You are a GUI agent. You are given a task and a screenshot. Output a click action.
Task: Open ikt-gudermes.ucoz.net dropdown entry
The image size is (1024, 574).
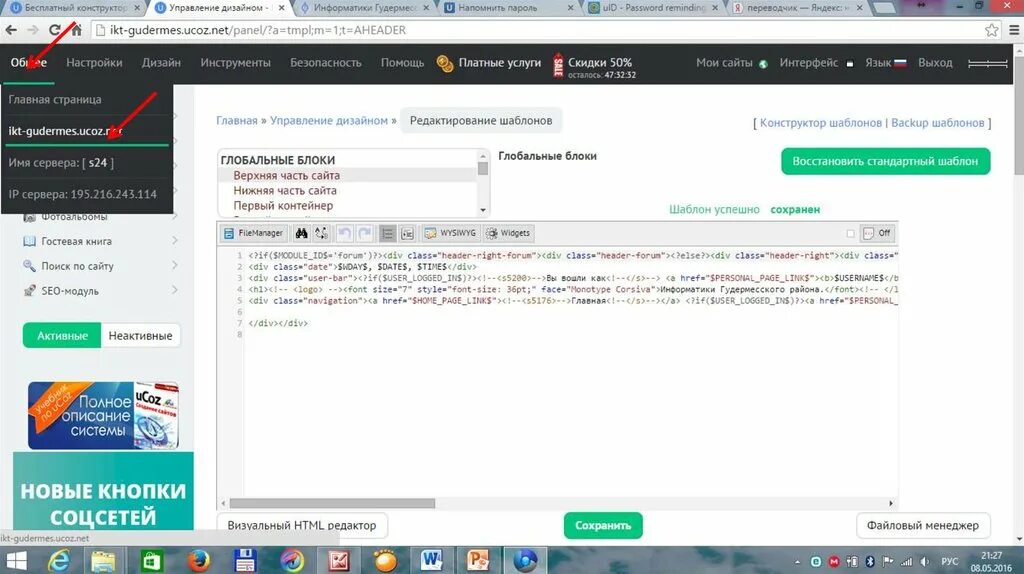65,131
